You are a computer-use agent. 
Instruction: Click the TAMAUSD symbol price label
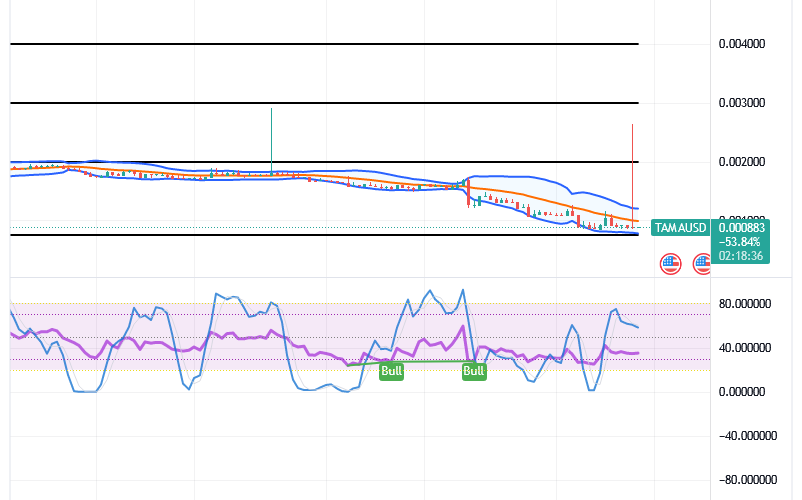pyautogui.click(x=680, y=228)
